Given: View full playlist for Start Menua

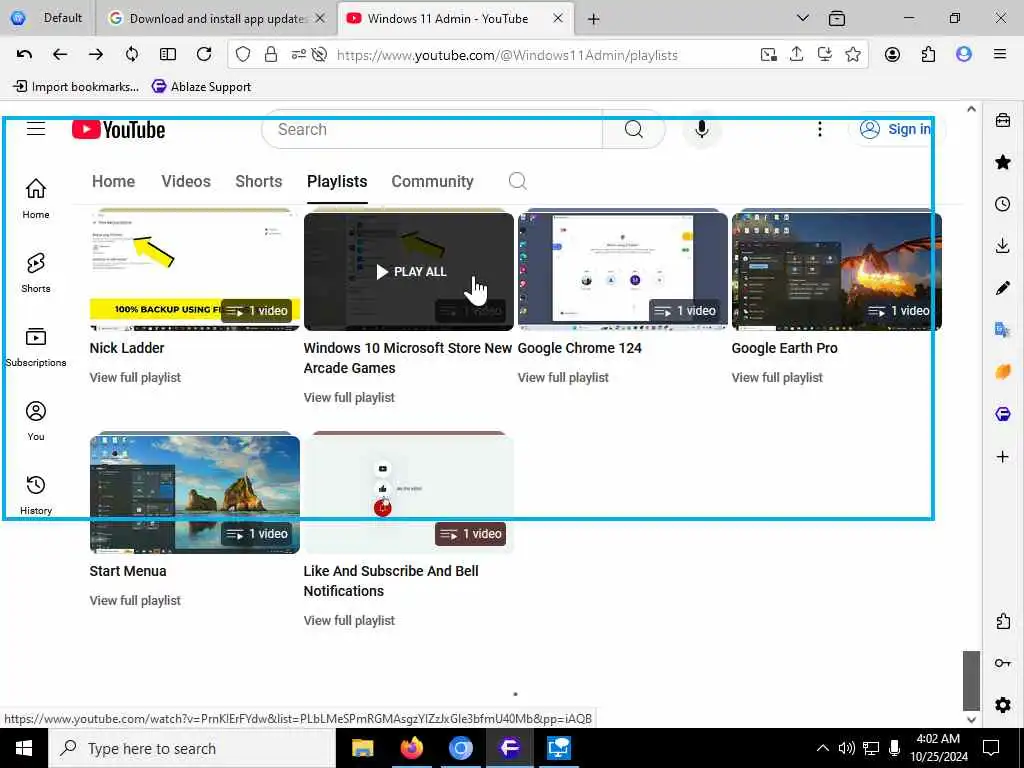Looking at the screenshot, I should [x=135, y=600].
